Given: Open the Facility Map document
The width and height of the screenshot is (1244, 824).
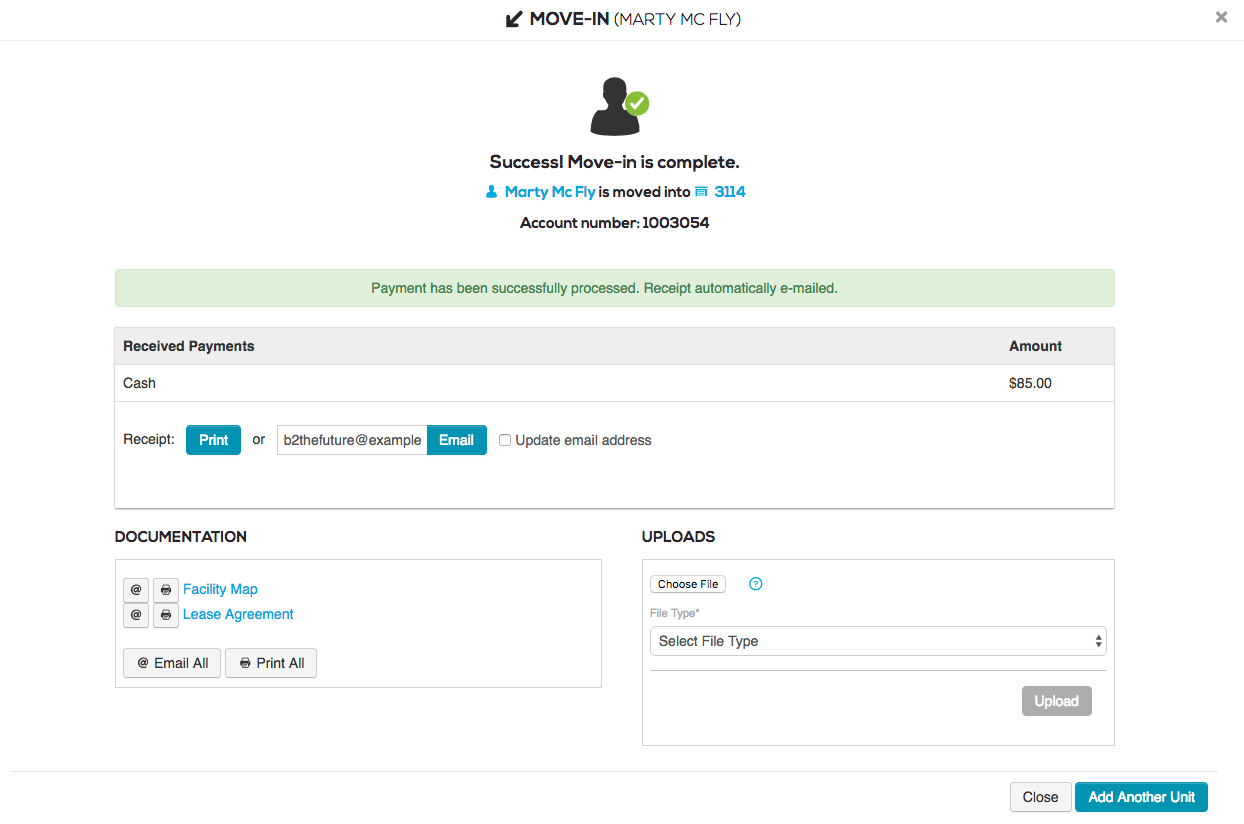Looking at the screenshot, I should coord(220,590).
